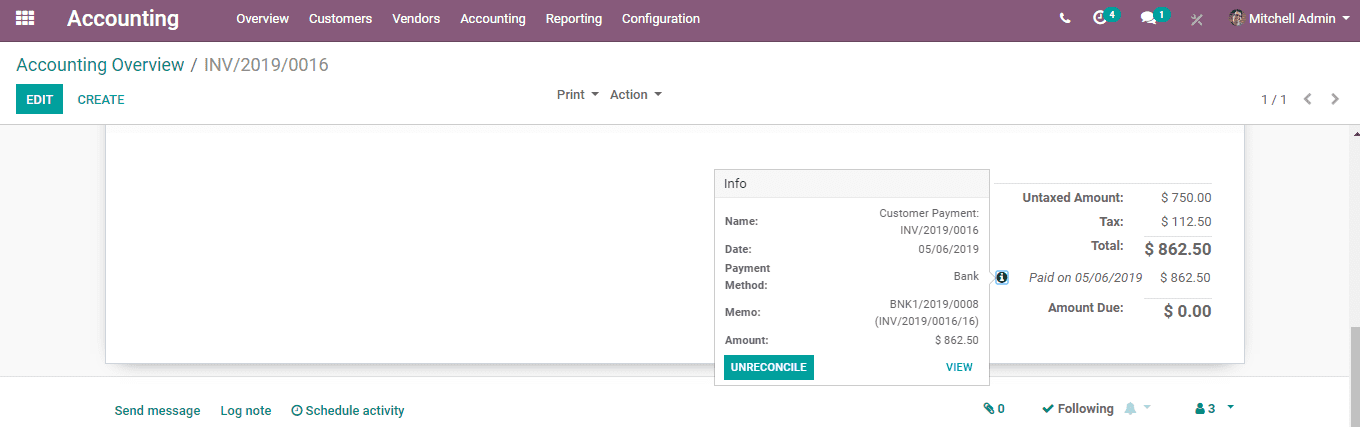Viewport: 1360px width, 427px height.
Task: Toggle the Following subscription
Action: (1077, 409)
